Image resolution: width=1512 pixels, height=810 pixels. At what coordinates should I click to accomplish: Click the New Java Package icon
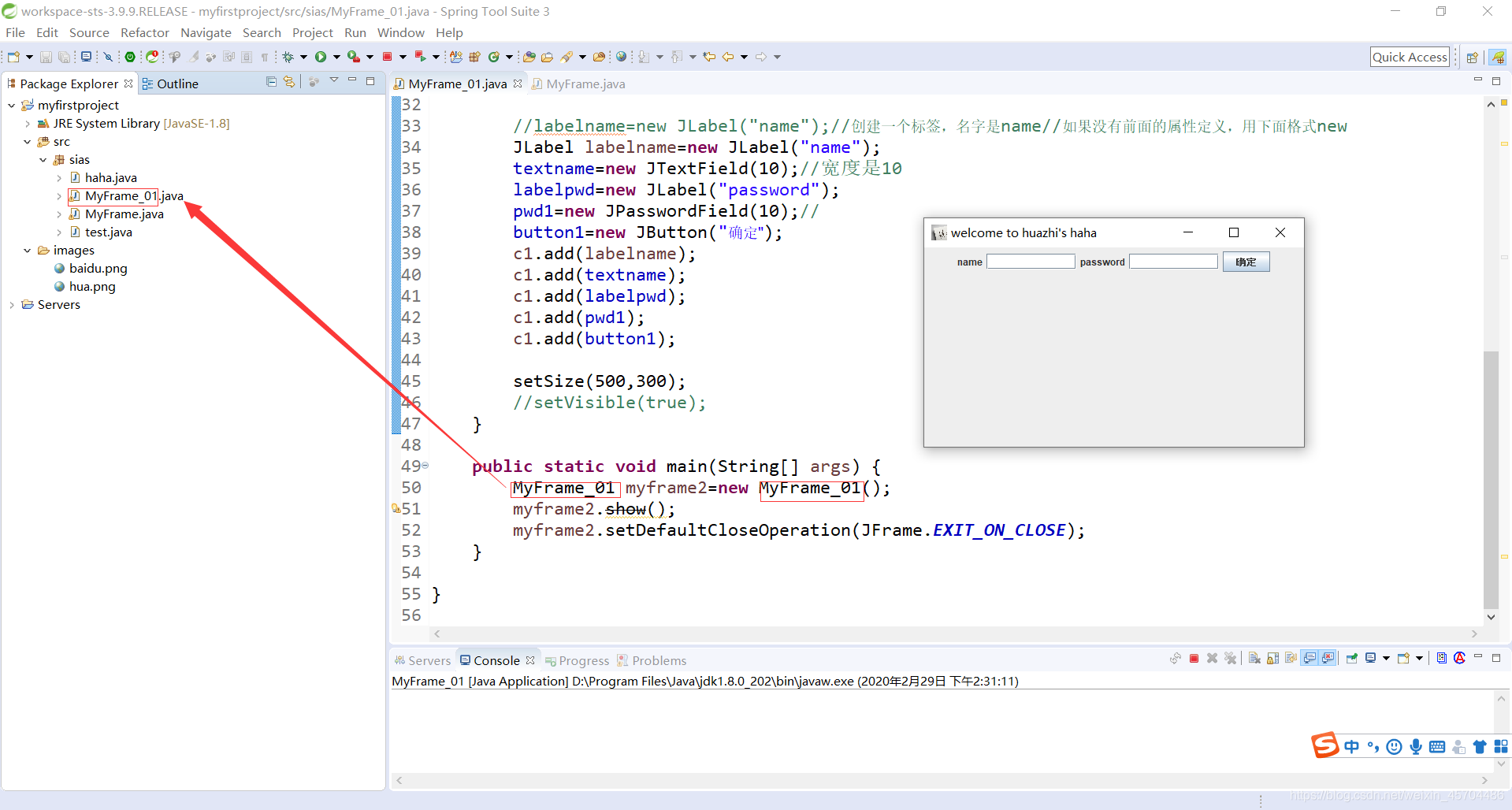click(474, 57)
